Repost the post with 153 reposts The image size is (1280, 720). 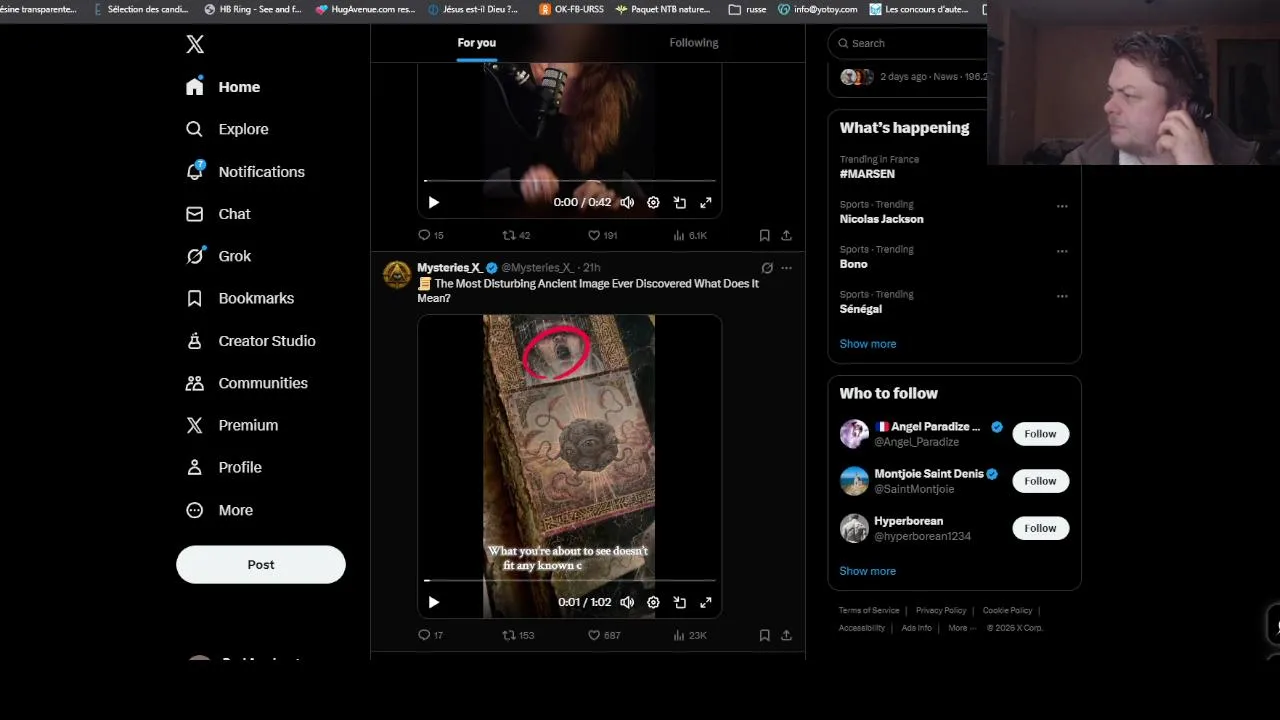518,635
